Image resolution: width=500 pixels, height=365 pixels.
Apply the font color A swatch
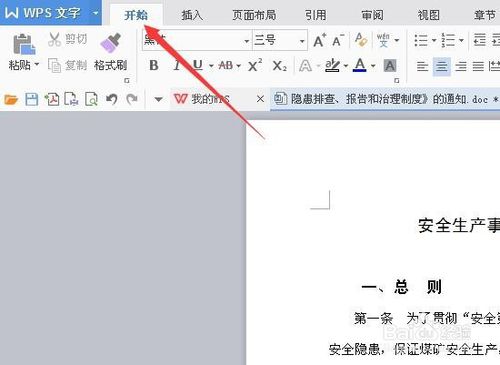click(x=360, y=65)
